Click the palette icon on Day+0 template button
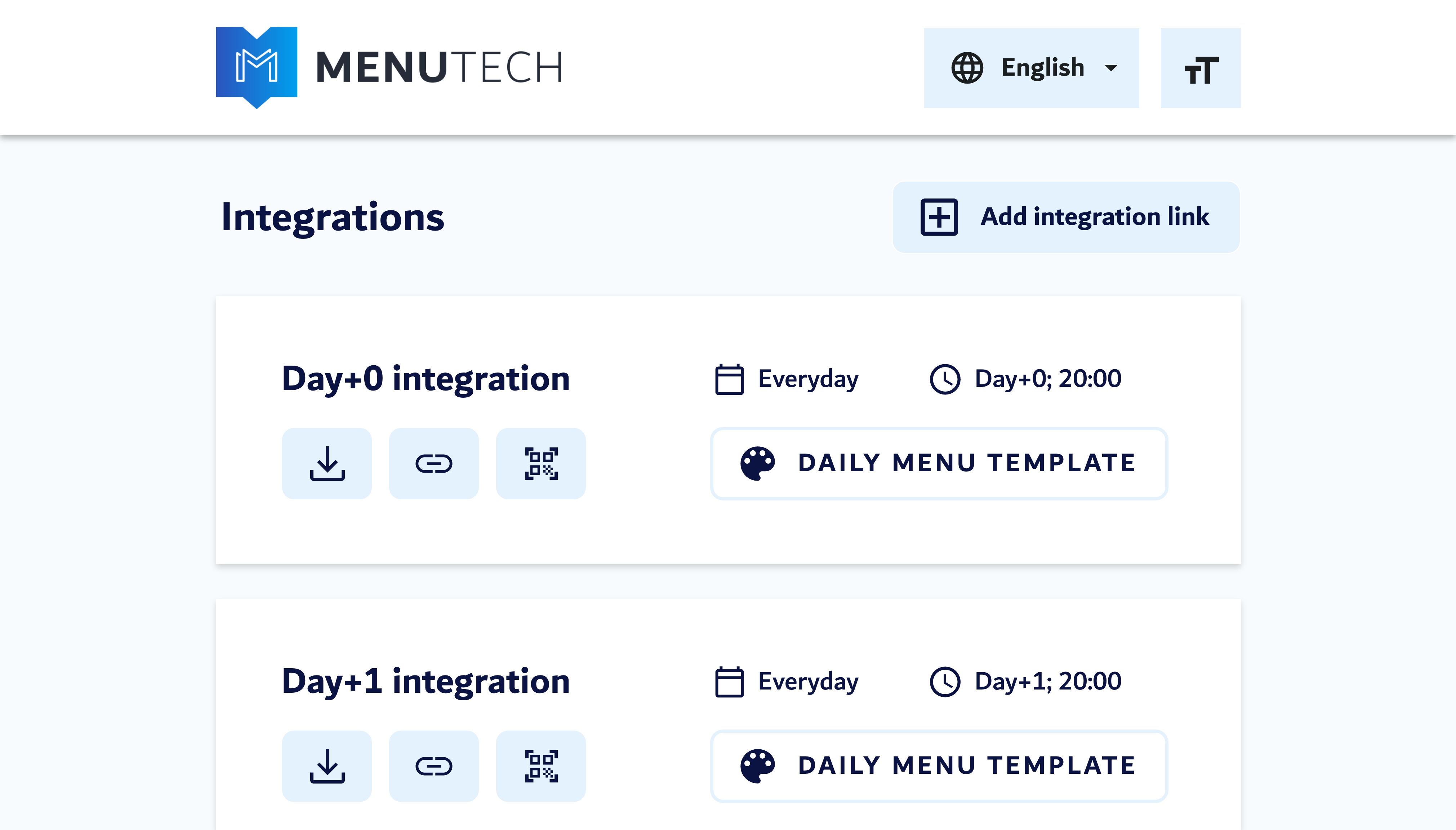The image size is (1456, 830). tap(758, 463)
